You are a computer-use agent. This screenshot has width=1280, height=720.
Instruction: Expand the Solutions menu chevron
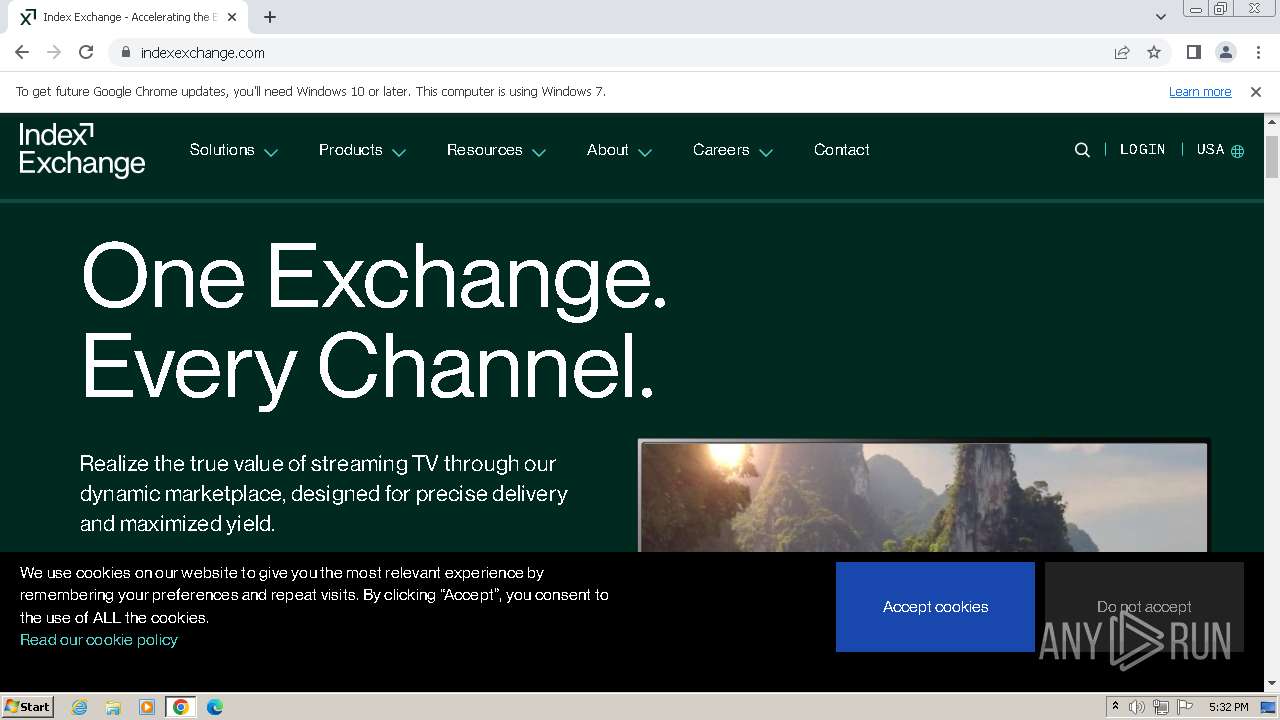pos(271,153)
